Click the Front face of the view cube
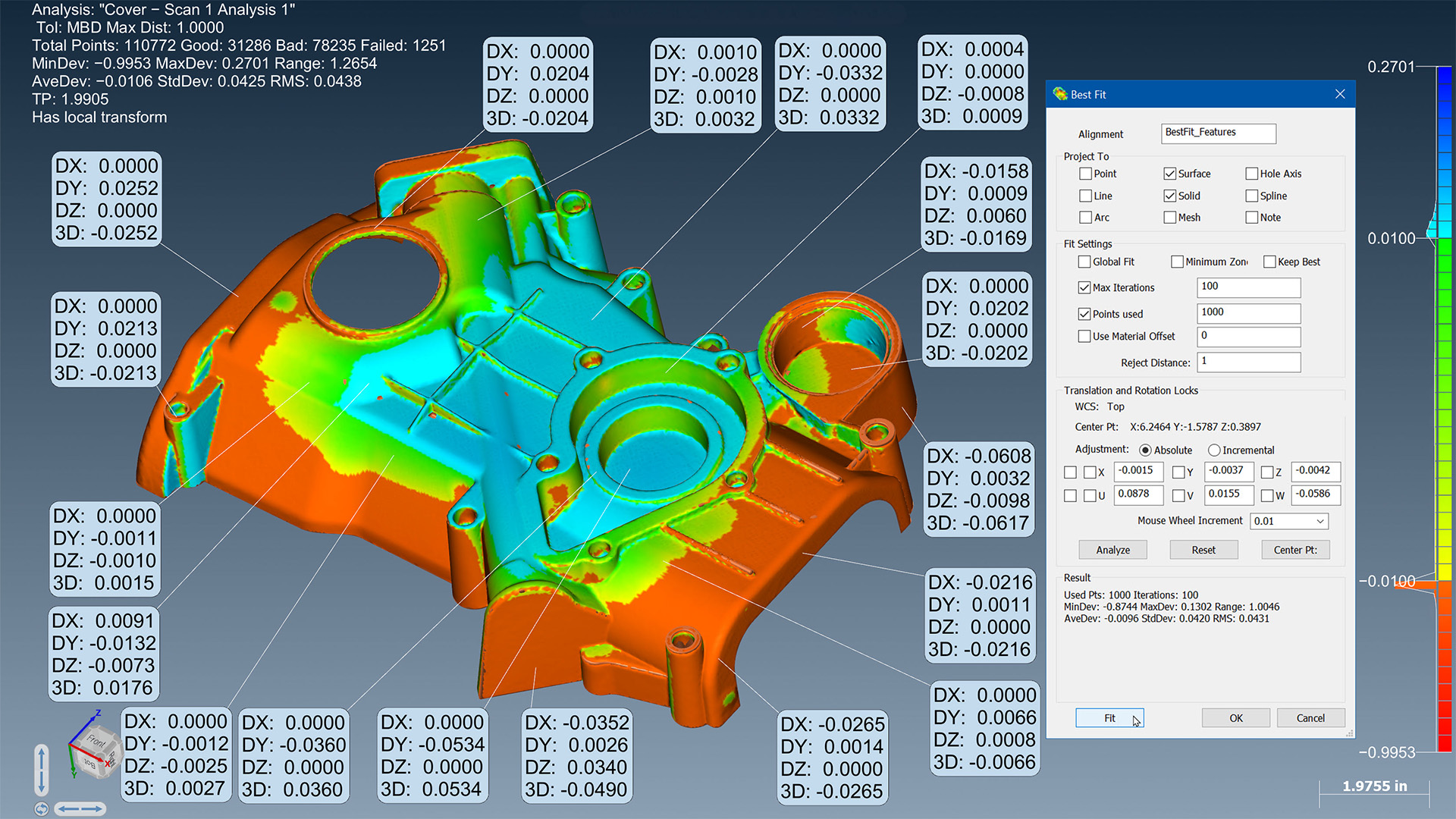Screen dimensions: 1456x819 pyautogui.click(x=96, y=740)
